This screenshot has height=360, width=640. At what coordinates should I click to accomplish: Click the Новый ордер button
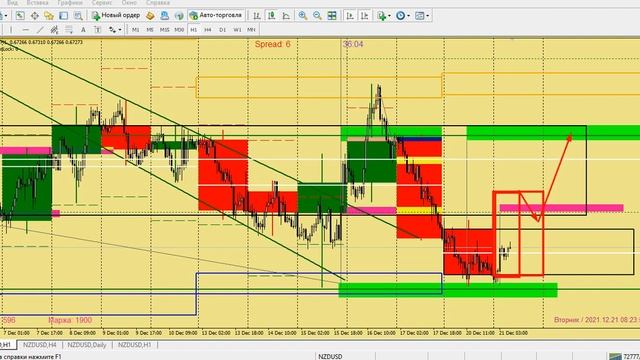coord(116,16)
